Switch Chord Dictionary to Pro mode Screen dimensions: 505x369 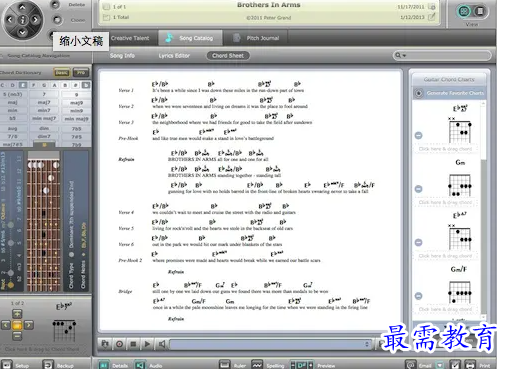point(81,72)
